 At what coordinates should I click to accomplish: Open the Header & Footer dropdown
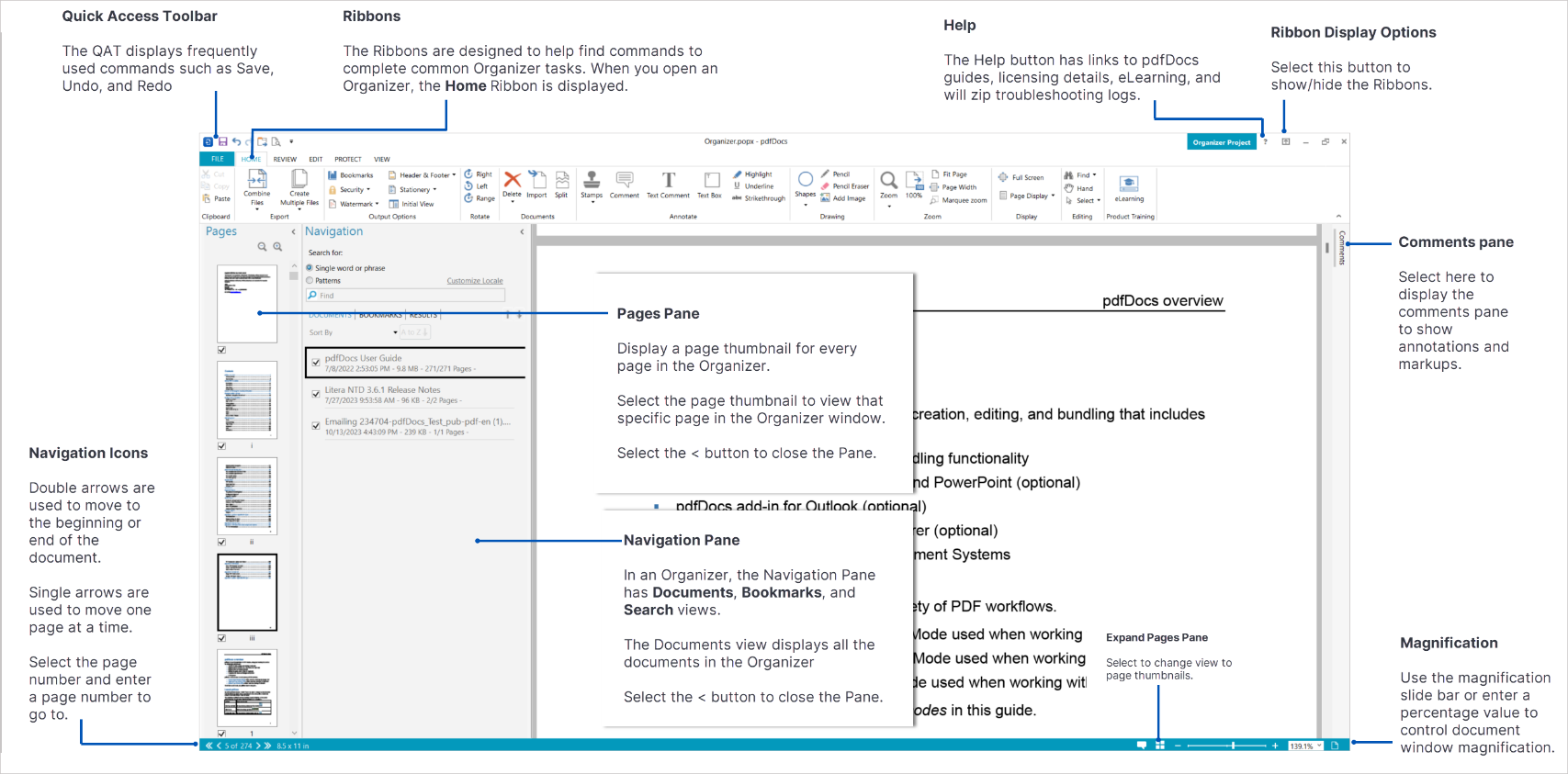pyautogui.click(x=423, y=175)
